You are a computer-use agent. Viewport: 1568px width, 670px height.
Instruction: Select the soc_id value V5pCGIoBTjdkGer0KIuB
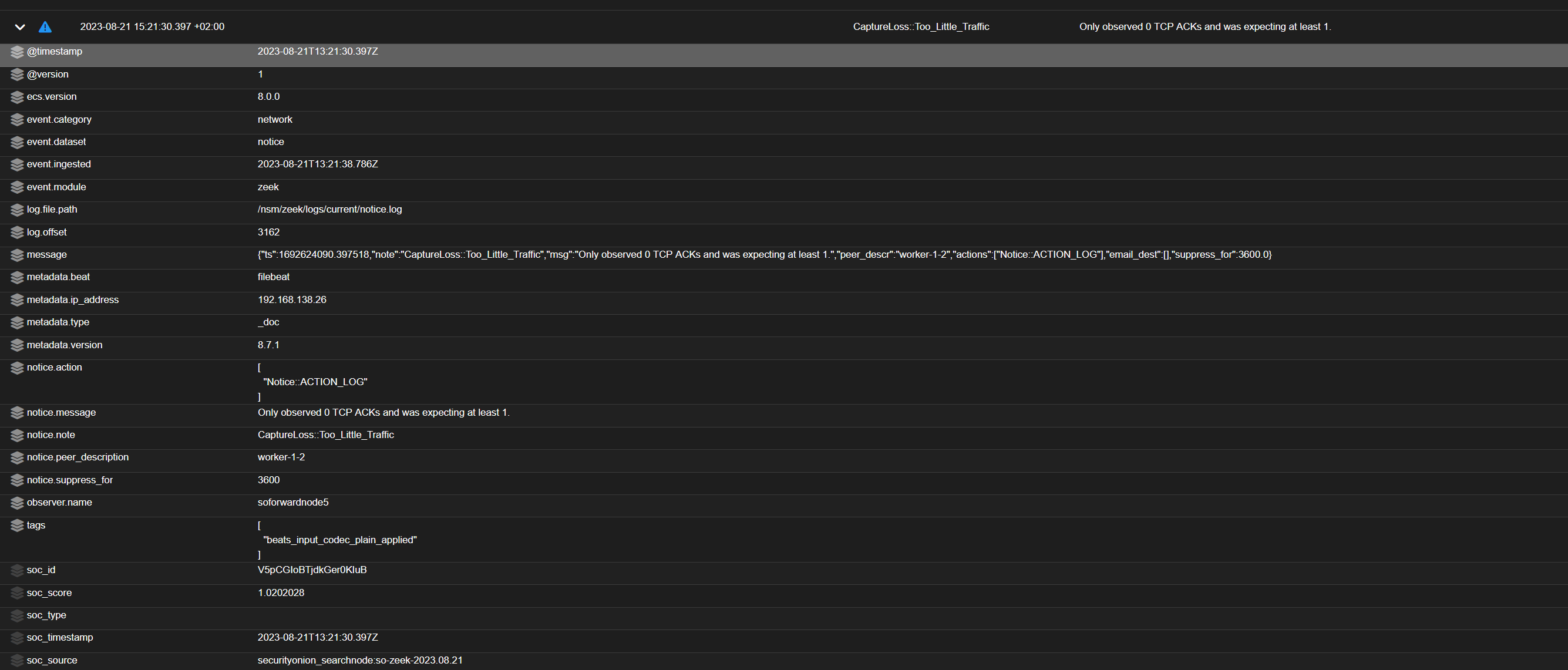[x=312, y=570]
